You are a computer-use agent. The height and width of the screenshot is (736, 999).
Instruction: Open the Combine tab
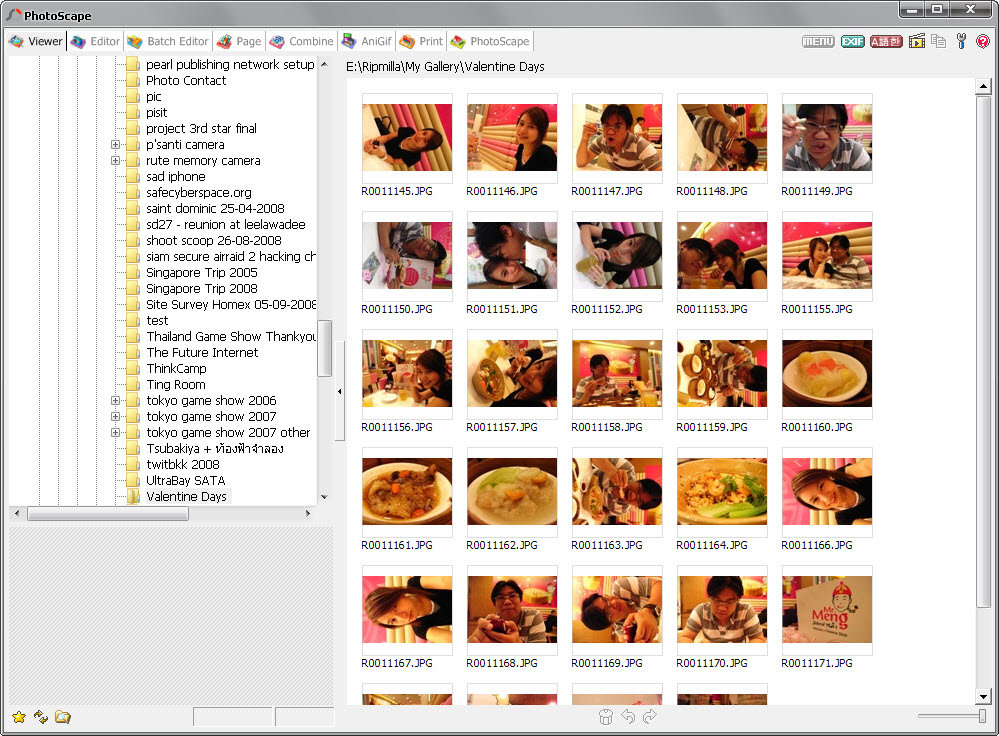pos(302,41)
